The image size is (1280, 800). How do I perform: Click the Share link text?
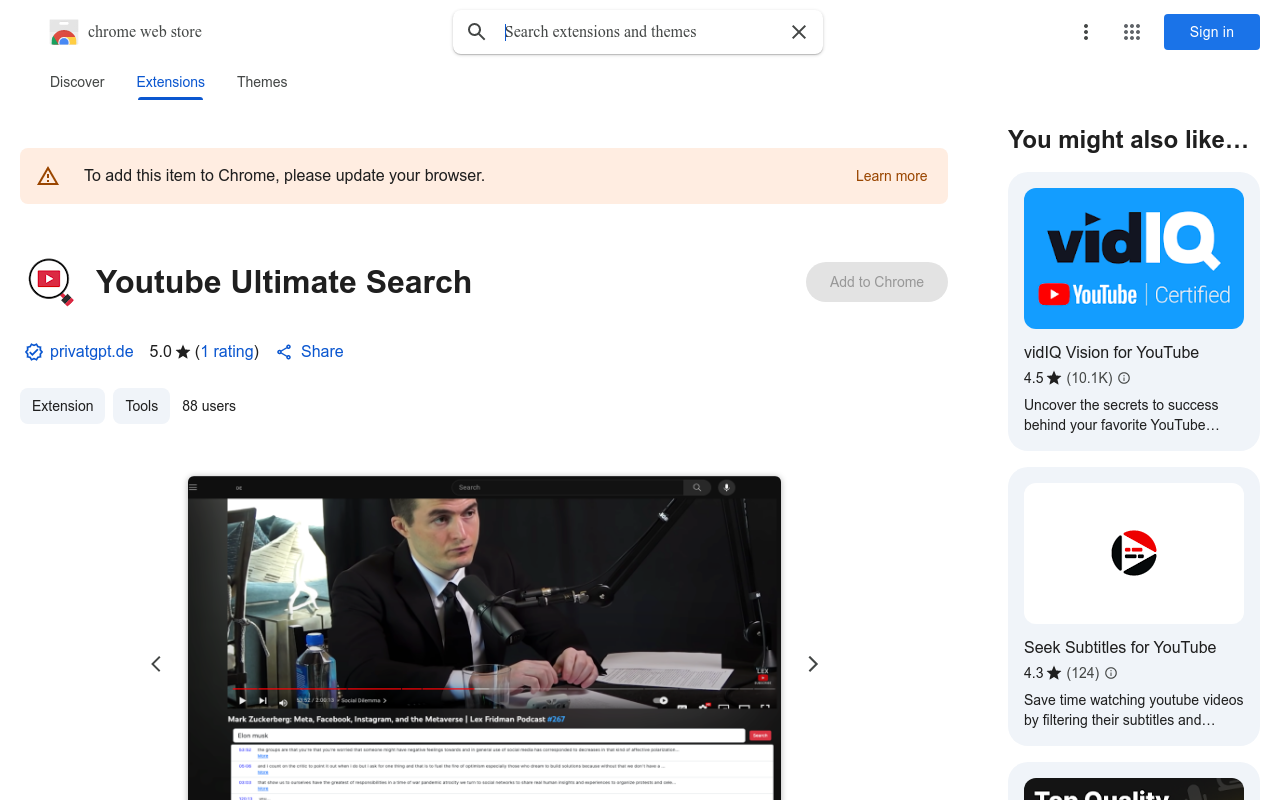(x=322, y=352)
